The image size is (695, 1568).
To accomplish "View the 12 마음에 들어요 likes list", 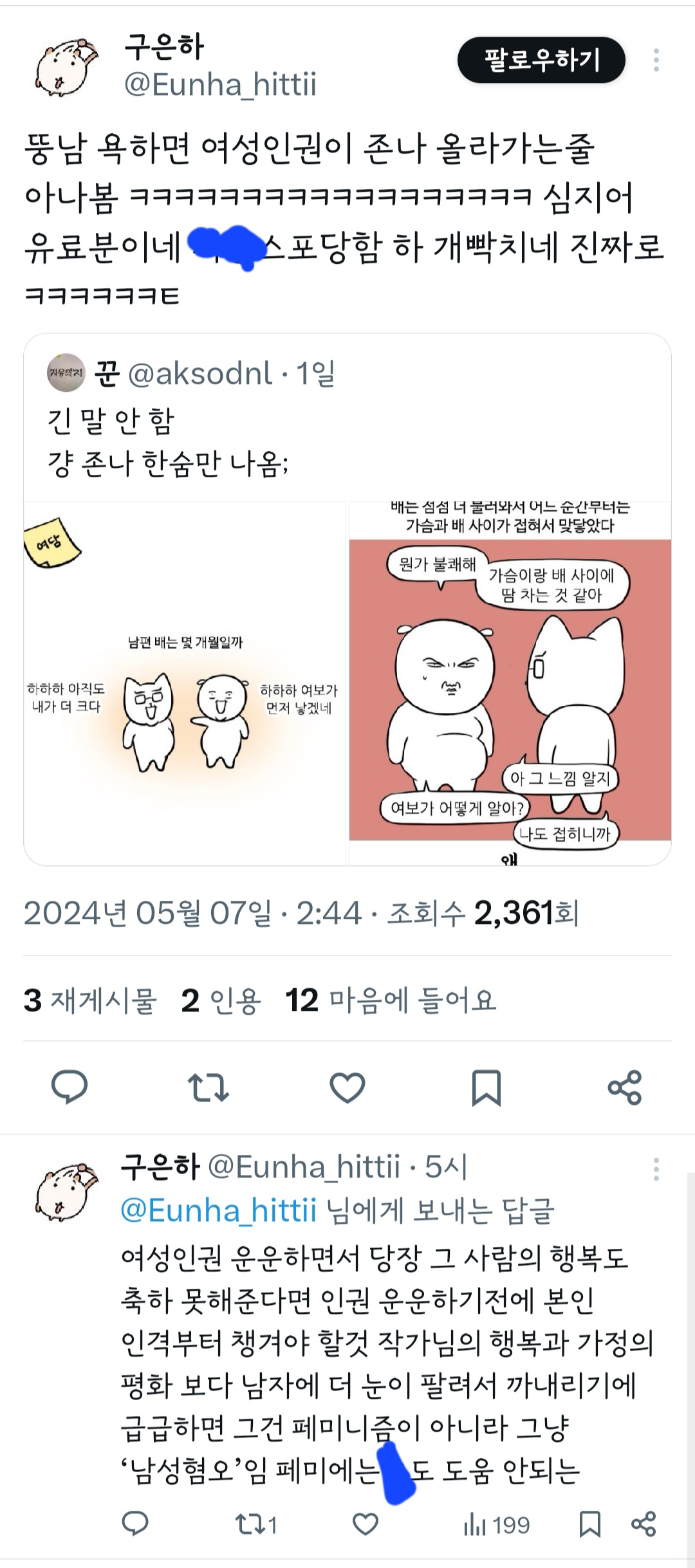I will tap(391, 1001).
